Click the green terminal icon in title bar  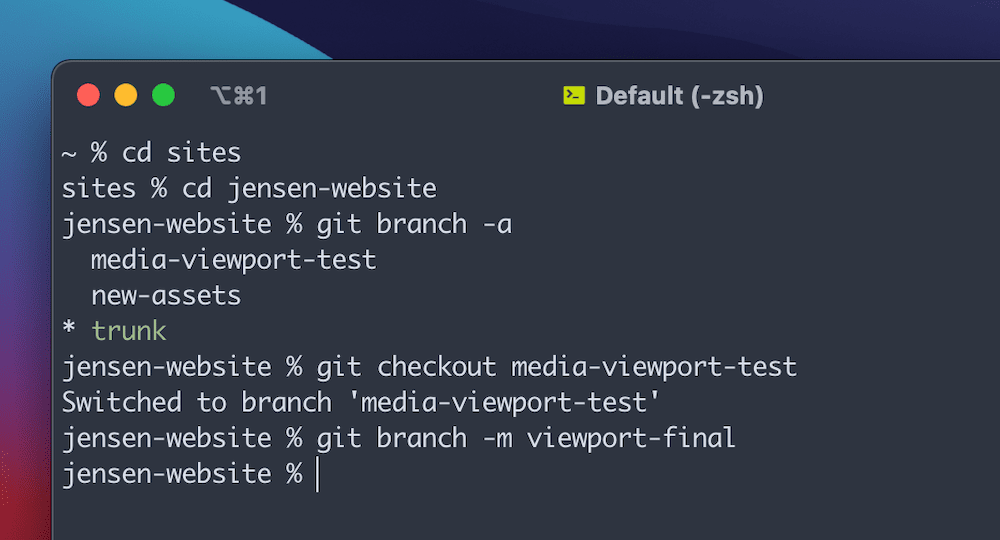coord(573,96)
